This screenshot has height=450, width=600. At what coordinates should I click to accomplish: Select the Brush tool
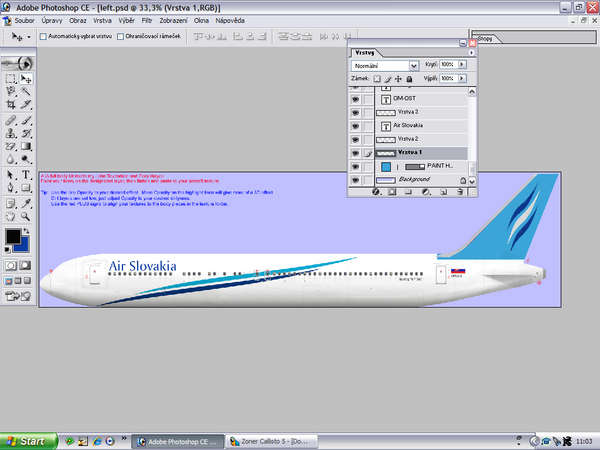tap(26, 121)
